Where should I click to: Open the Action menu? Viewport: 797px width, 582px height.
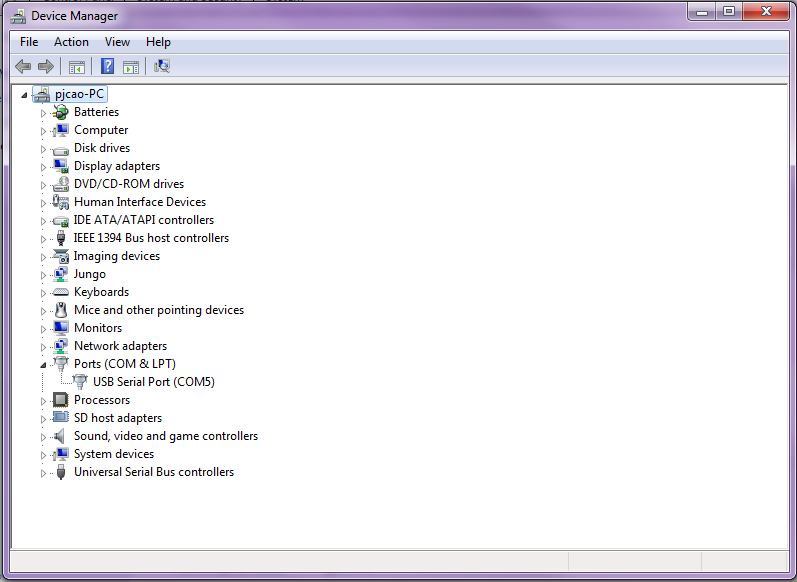click(71, 42)
